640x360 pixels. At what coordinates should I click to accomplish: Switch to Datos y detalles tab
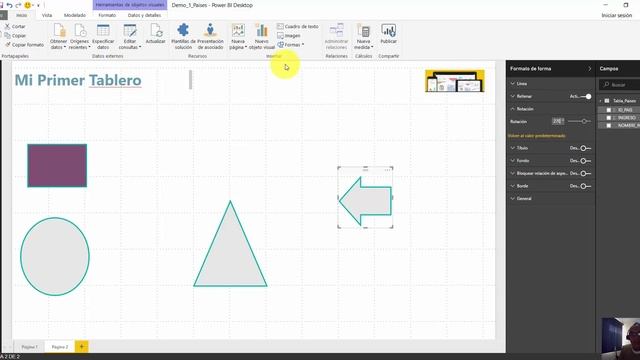pos(144,15)
